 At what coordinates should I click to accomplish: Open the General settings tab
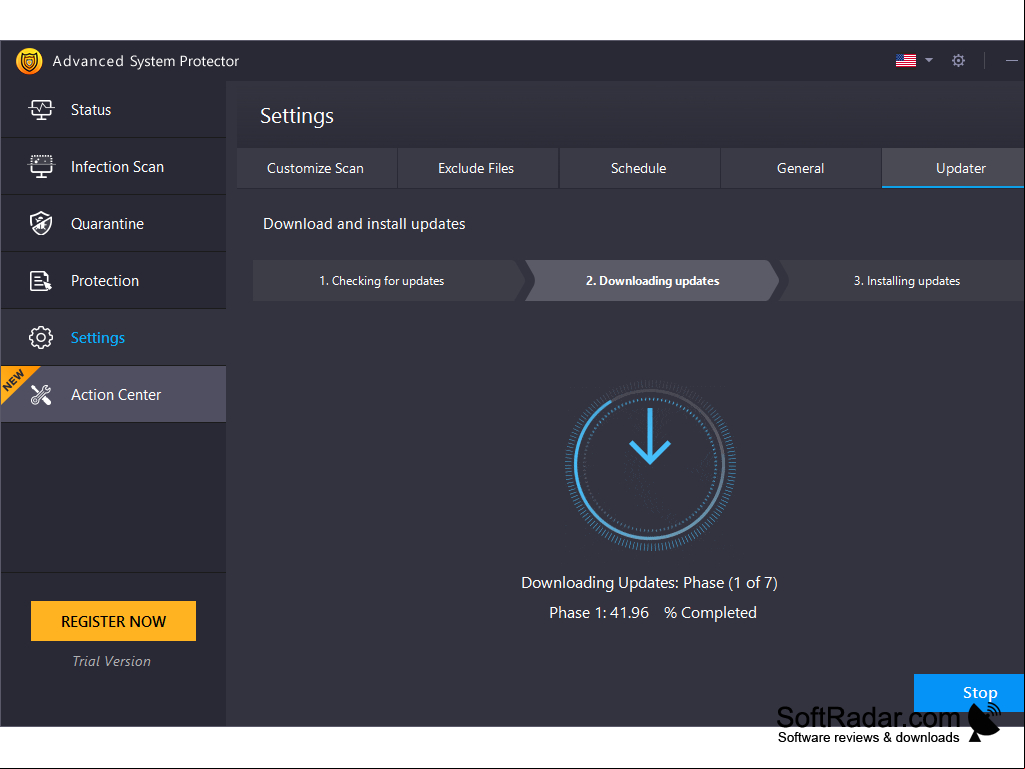[x=801, y=168]
